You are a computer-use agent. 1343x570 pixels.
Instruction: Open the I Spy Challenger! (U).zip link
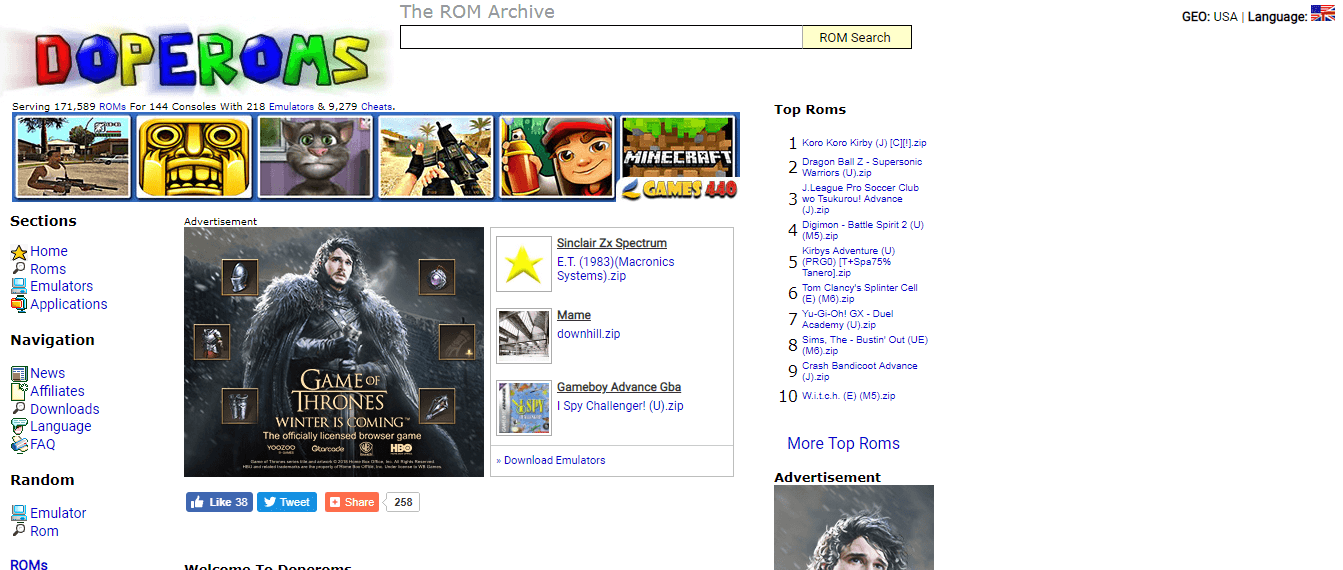[620, 406]
